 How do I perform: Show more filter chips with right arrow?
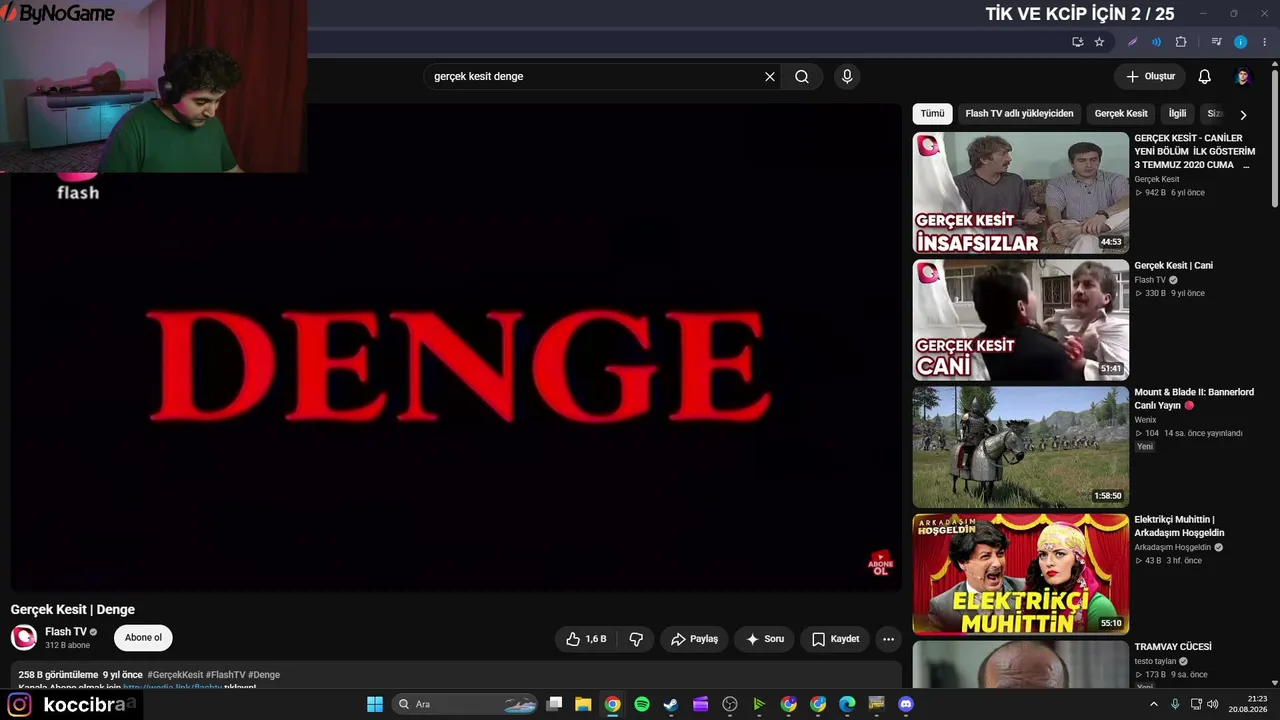point(1243,115)
